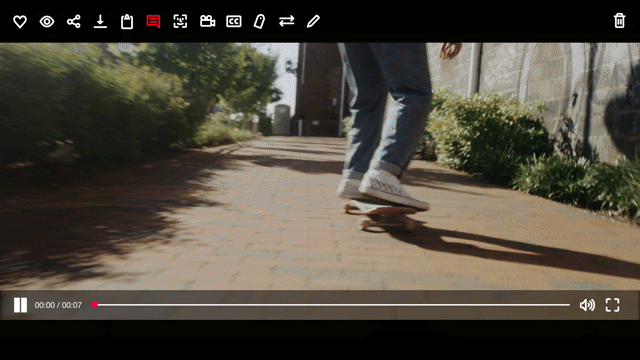Open the red comments icon
This screenshot has width=640, height=360.
point(153,22)
